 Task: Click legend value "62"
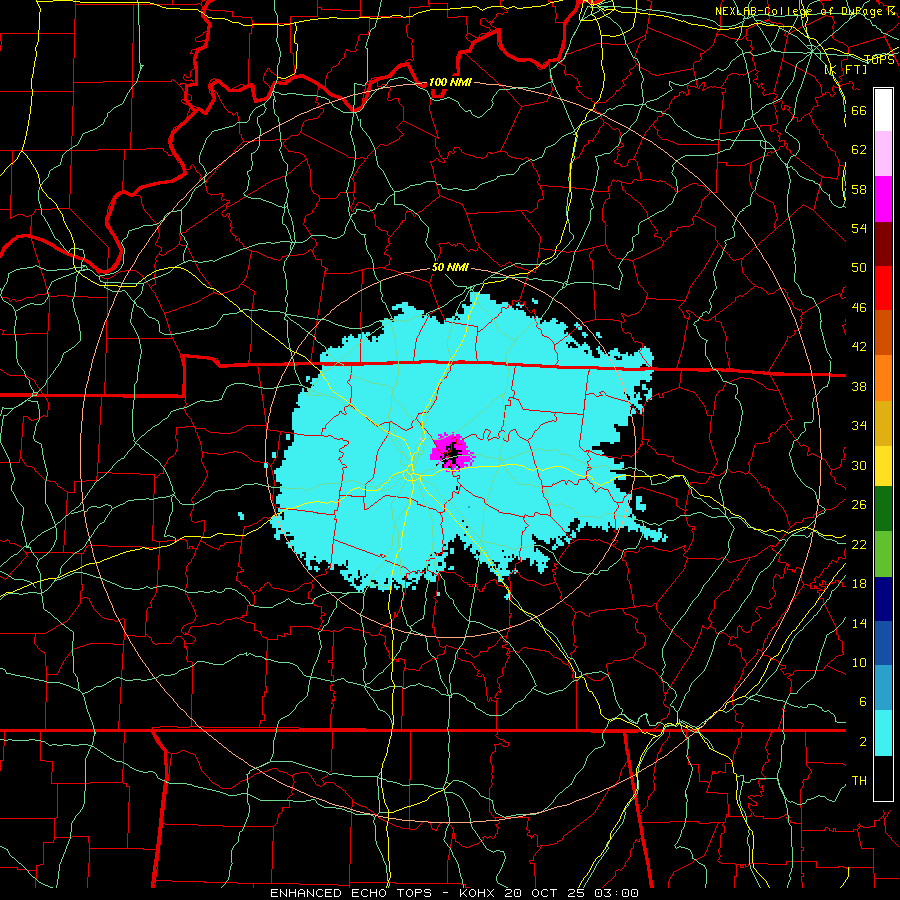click(859, 149)
